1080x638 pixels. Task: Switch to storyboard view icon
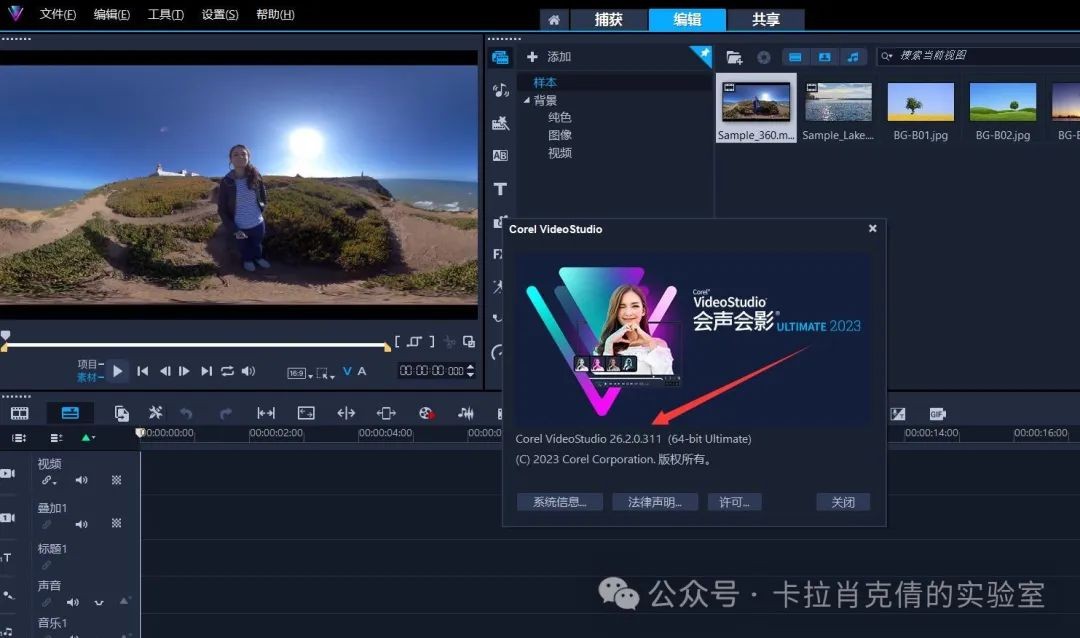point(19,413)
